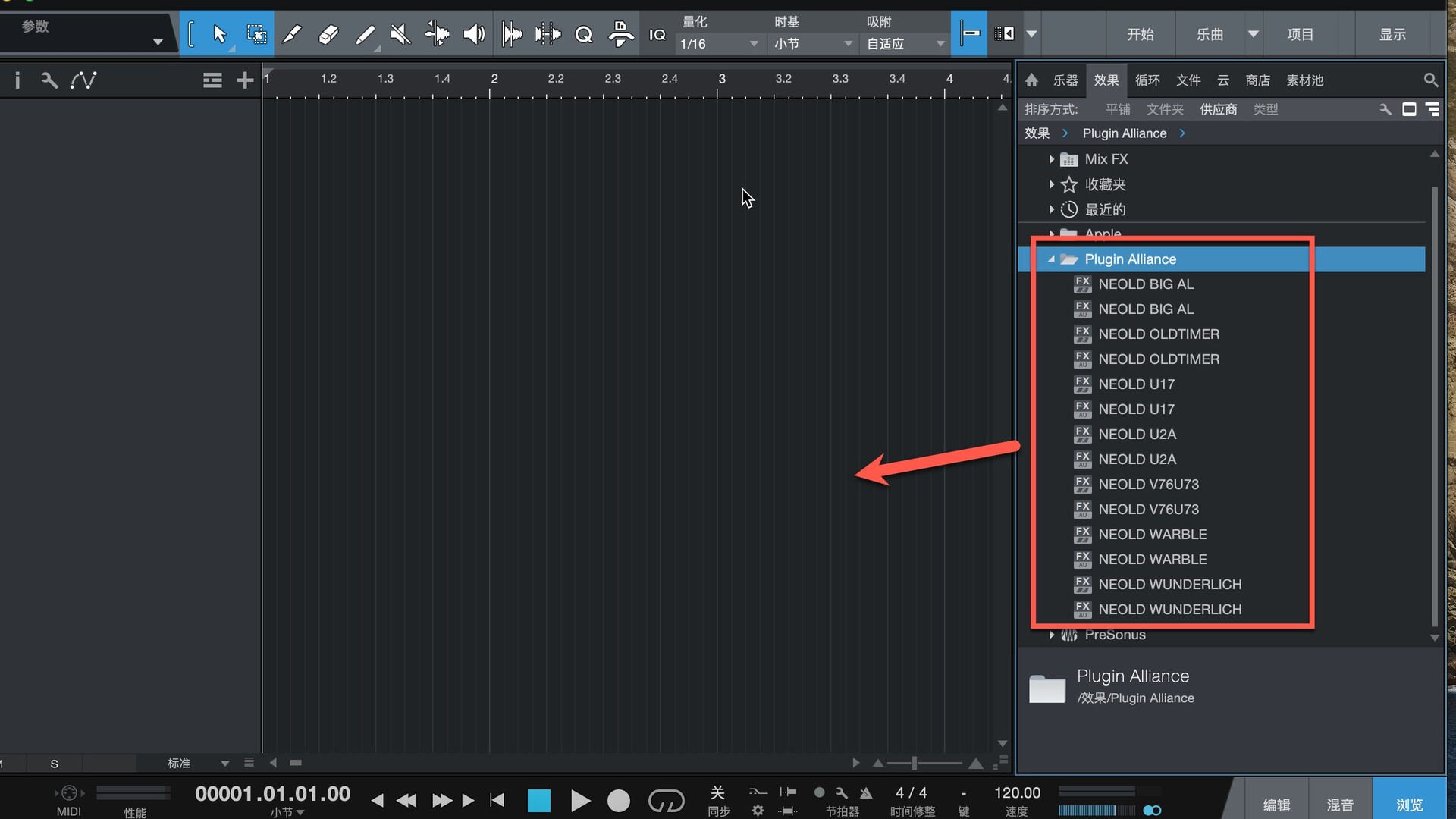Toggle the snap to grid button
The width and height of the screenshot is (1456, 819).
[969, 33]
